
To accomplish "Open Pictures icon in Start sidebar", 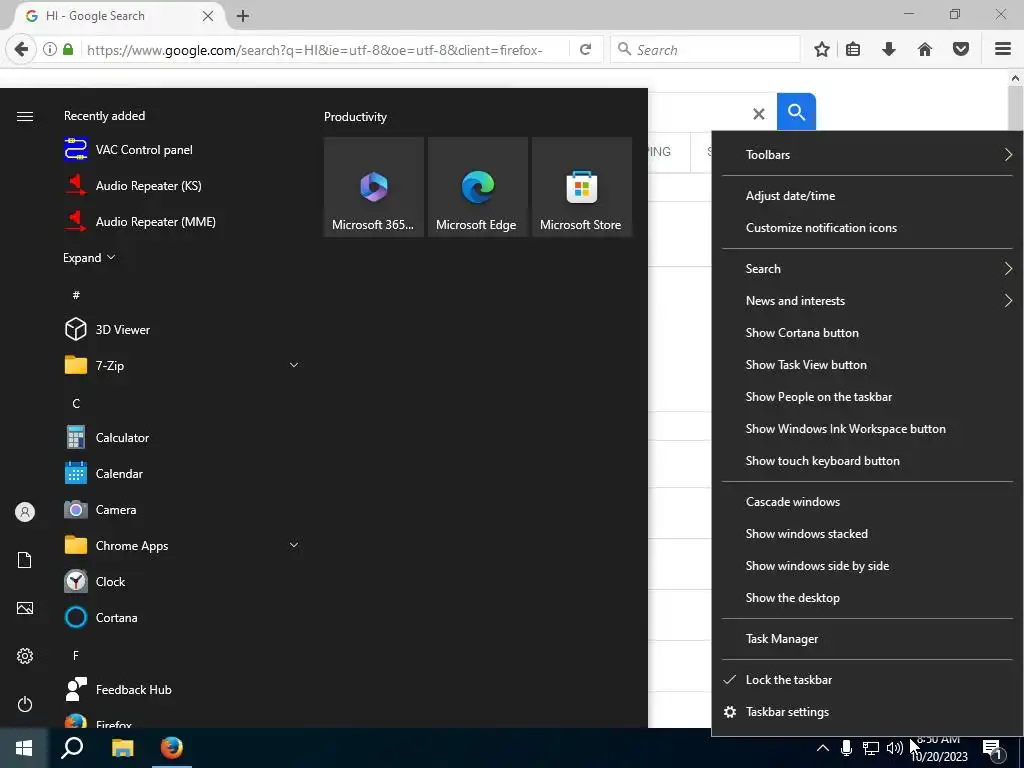I will [x=25, y=608].
